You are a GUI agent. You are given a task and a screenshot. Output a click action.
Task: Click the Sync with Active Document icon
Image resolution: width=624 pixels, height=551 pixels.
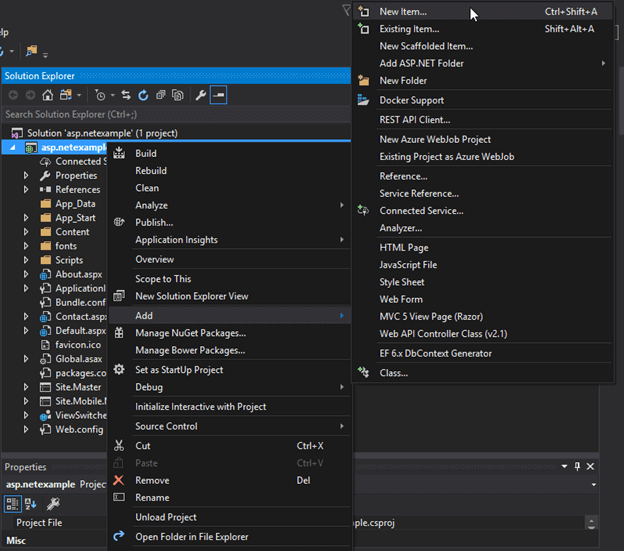127,95
